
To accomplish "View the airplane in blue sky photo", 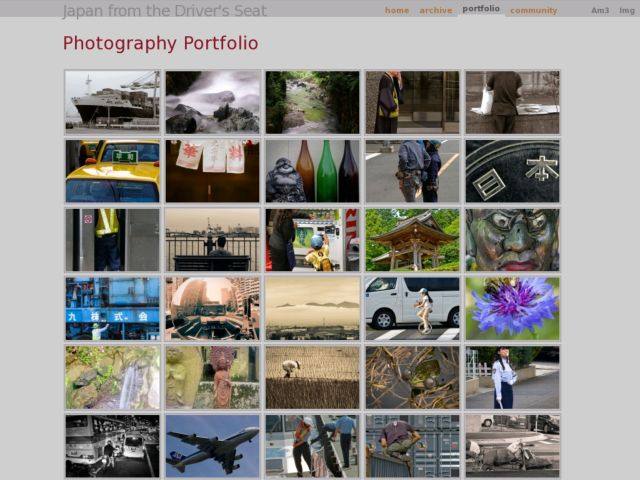I will click(213, 446).
